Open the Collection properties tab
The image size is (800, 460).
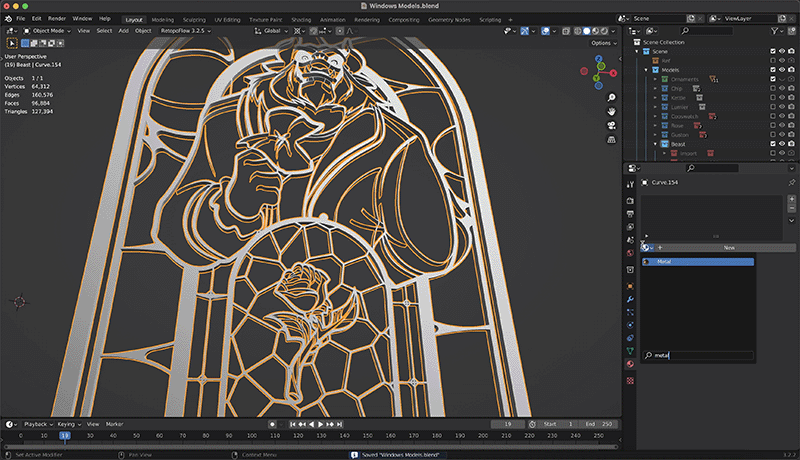(x=630, y=270)
